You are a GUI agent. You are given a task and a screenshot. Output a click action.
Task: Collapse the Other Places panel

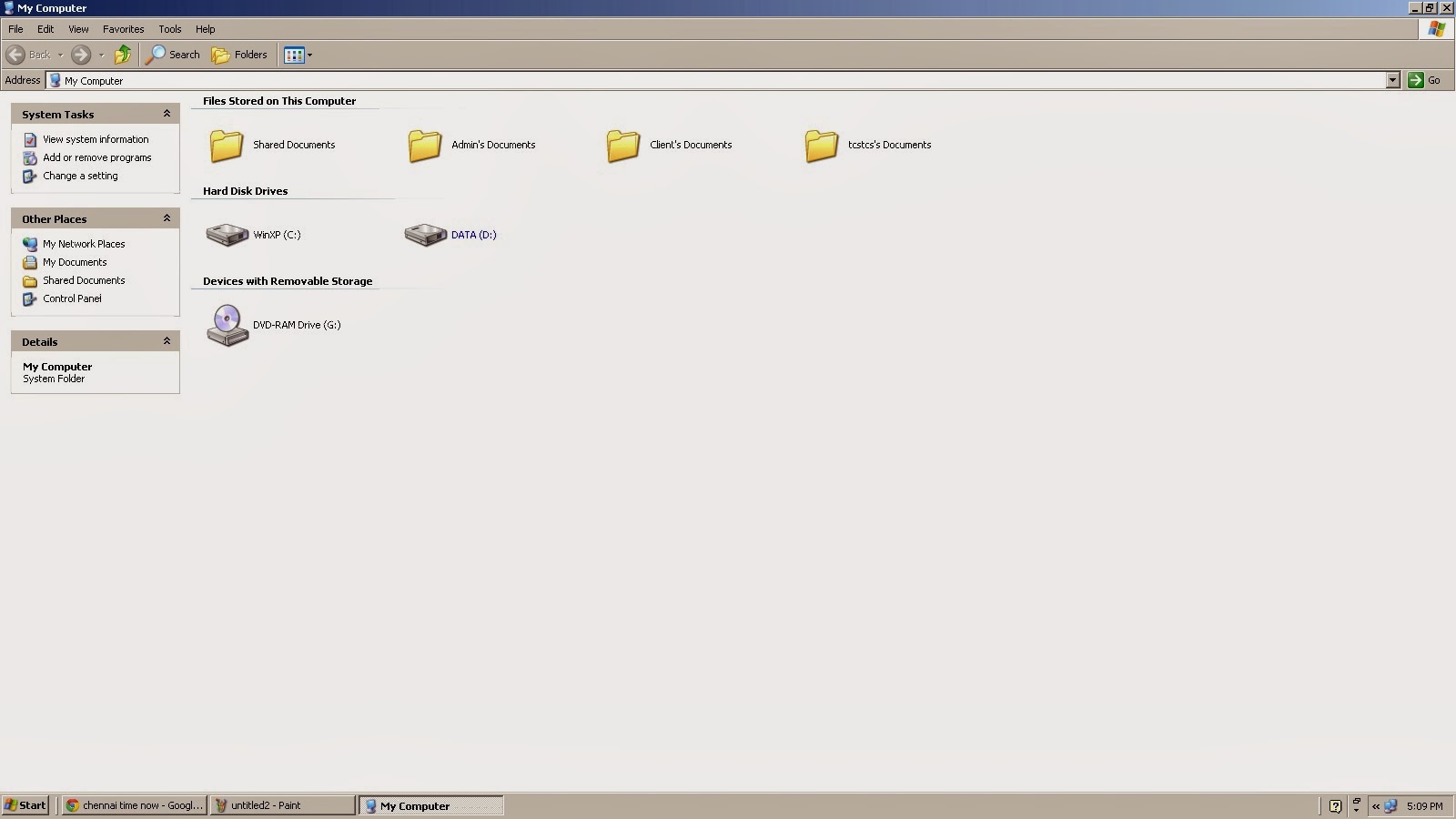[x=167, y=218]
